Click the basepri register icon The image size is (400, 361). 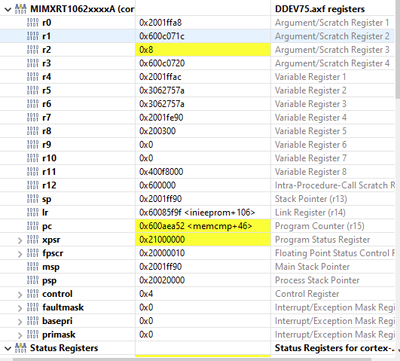coord(33,321)
